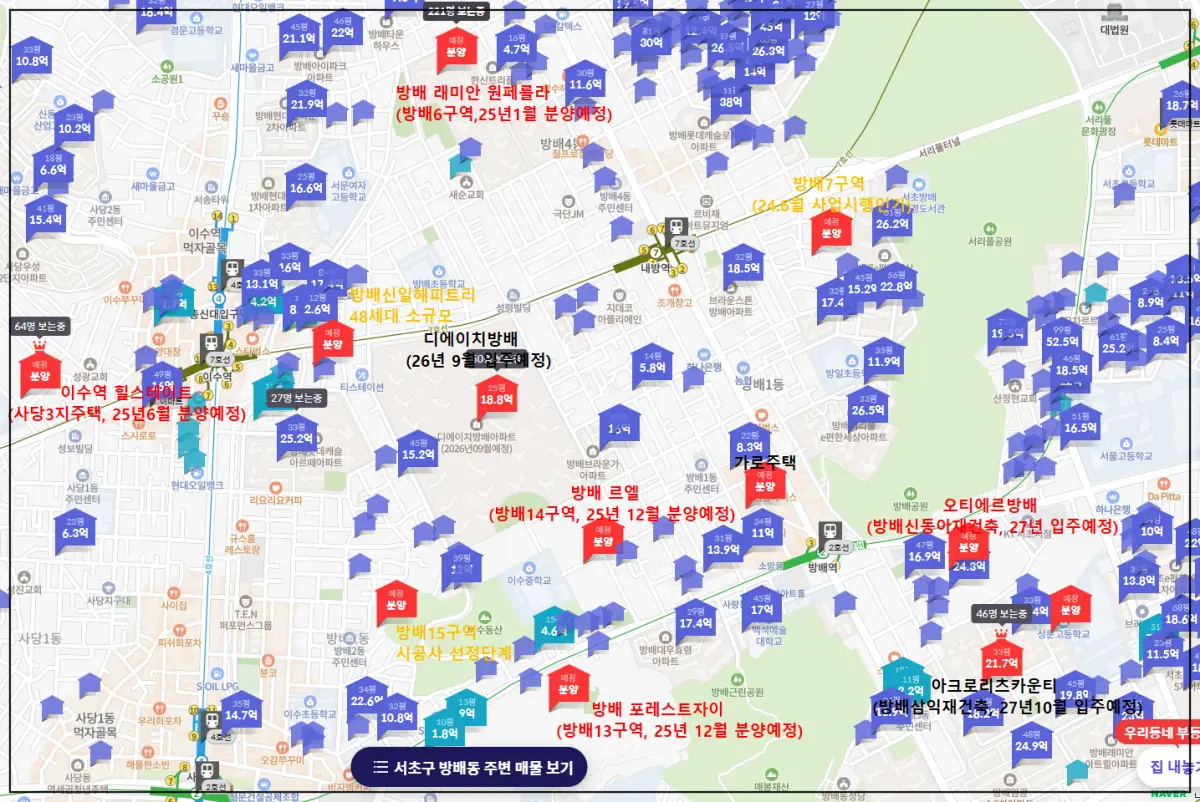
Task: Click the 우리동네 부동산 red badge
Action: point(1160,731)
